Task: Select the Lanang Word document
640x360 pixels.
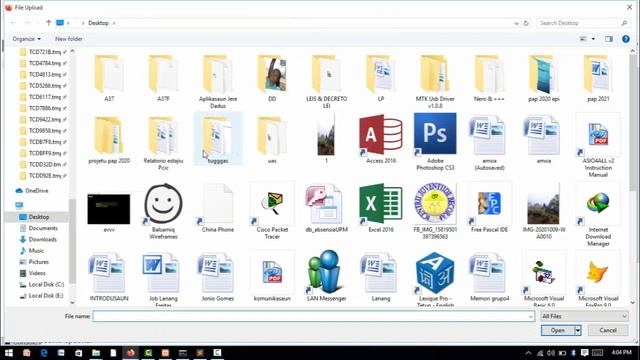Action: (380, 276)
